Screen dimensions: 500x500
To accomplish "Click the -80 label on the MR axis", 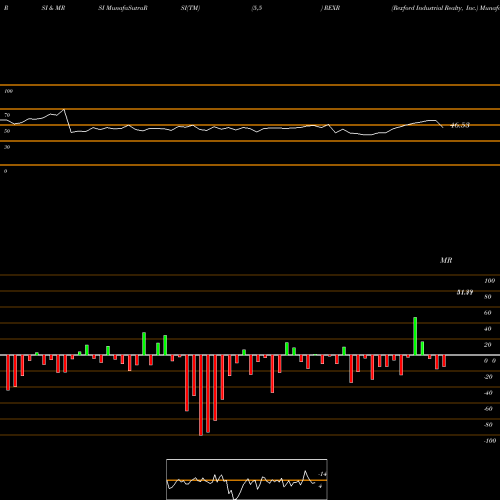I will point(488,425).
